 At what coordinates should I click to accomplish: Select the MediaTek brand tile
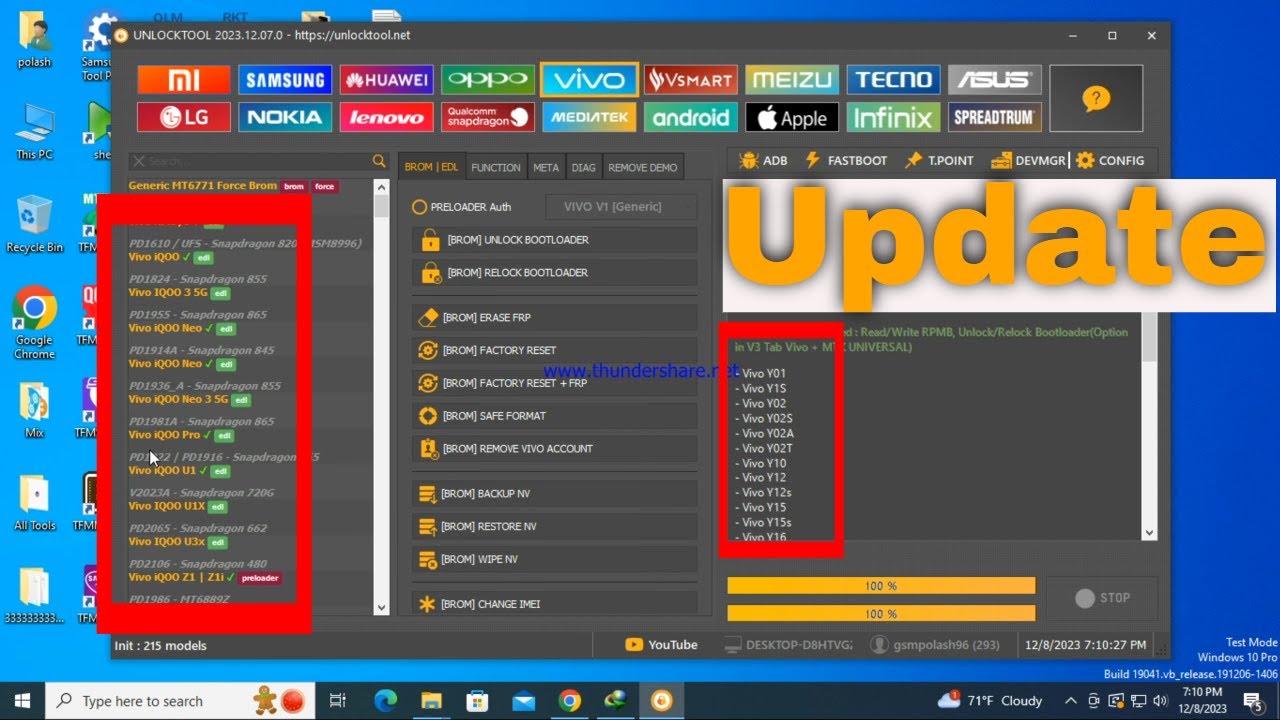click(x=589, y=117)
